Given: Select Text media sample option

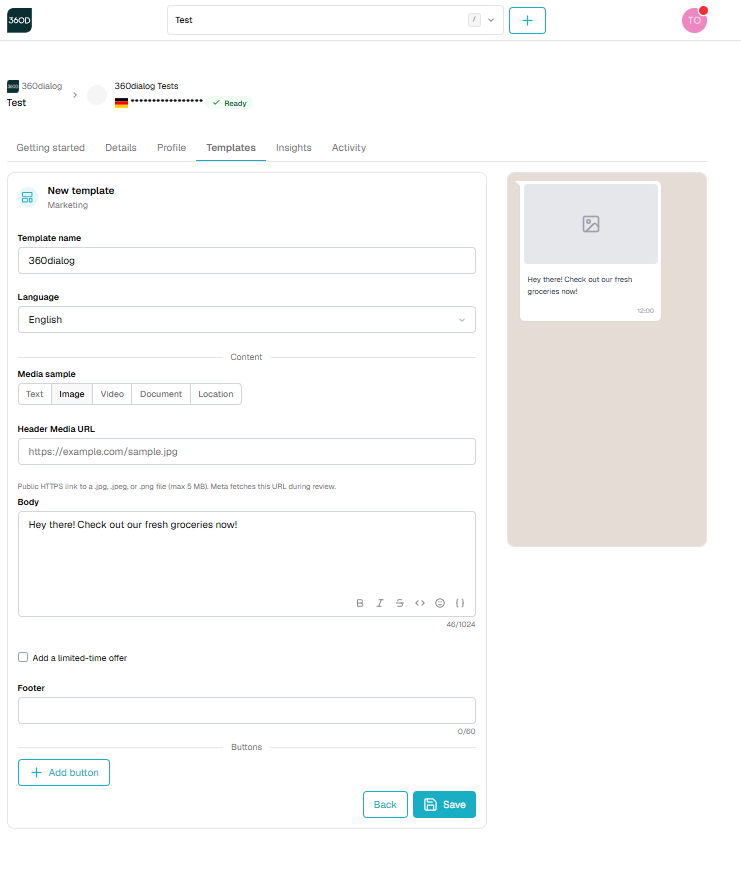Looking at the screenshot, I should tap(34, 394).
